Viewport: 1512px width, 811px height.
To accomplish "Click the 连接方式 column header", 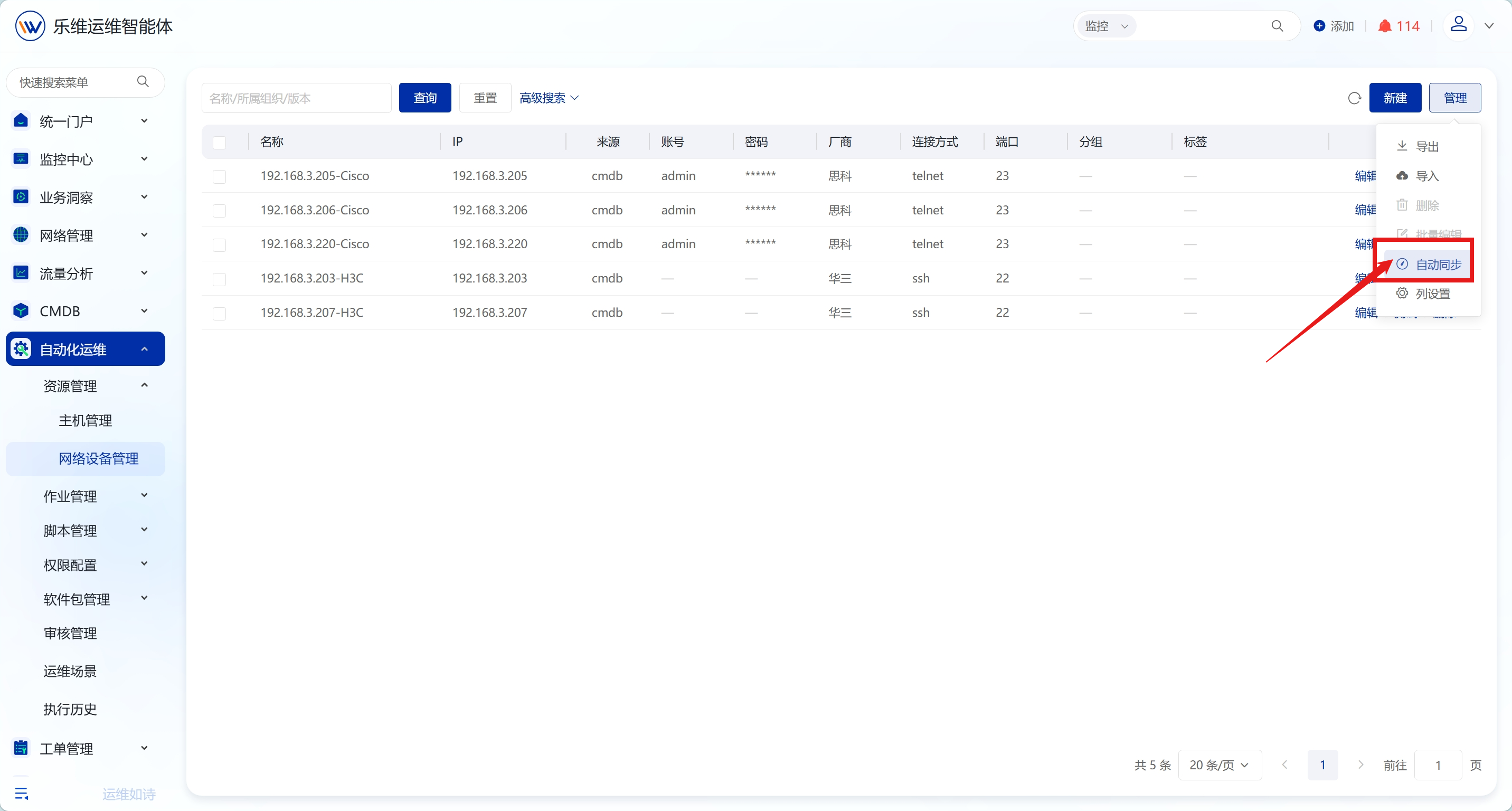I will [934, 142].
